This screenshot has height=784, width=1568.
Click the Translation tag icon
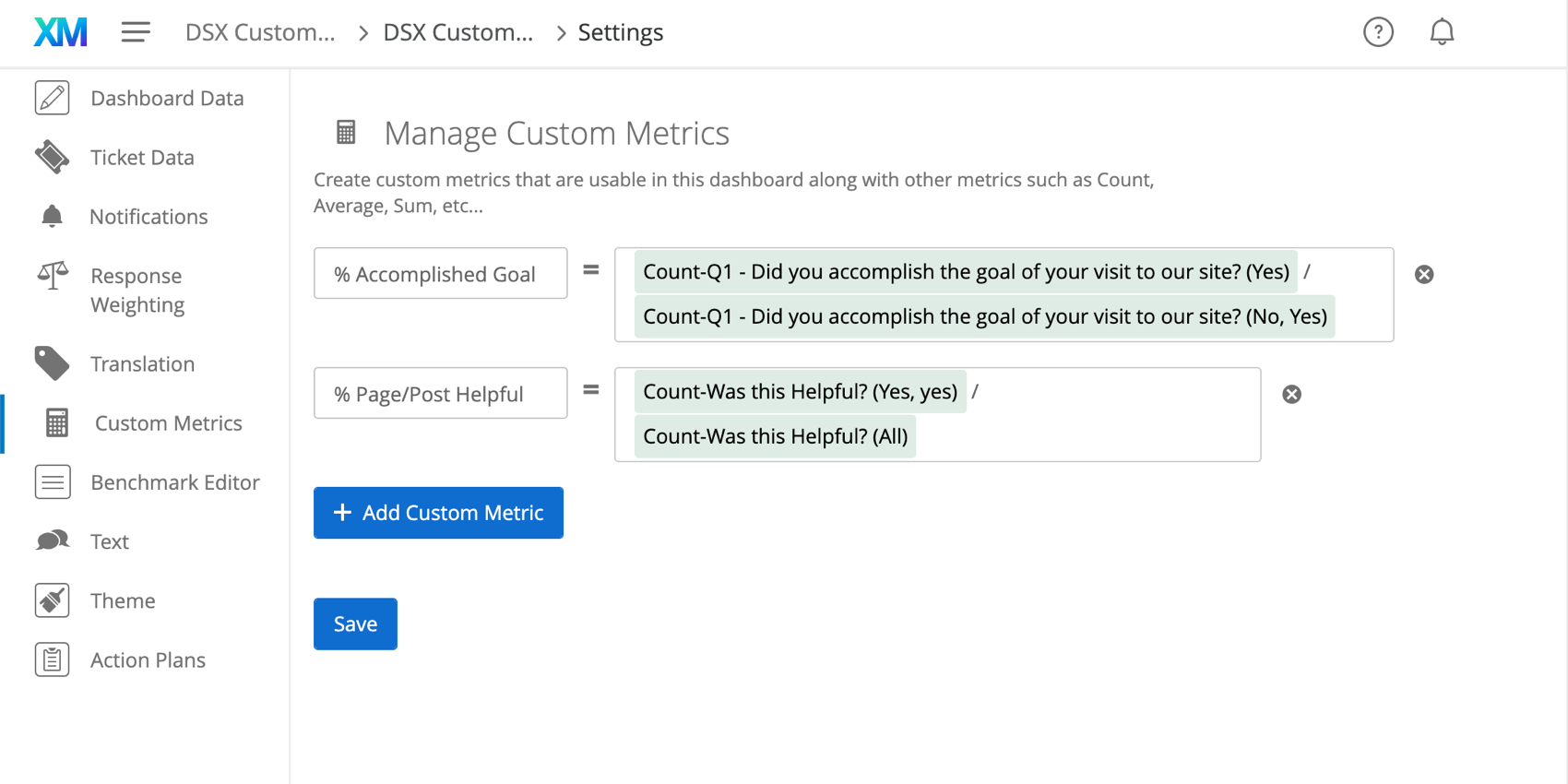[x=53, y=363]
